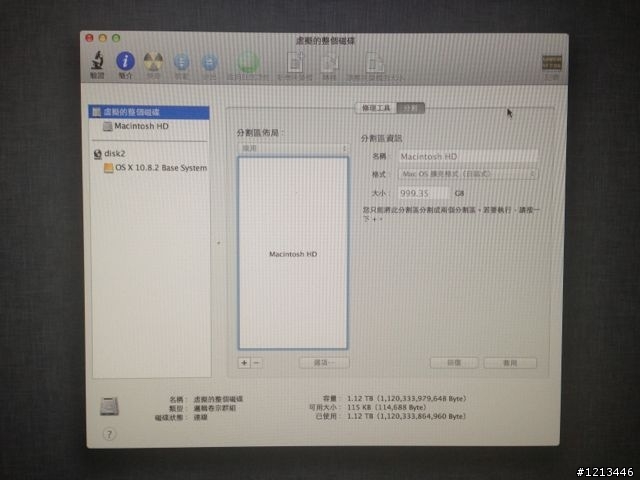Click the available size value 115 KB

click(387, 407)
